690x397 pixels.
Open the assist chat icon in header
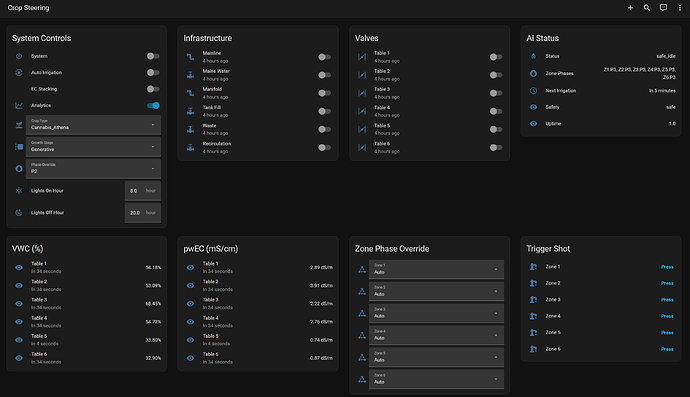click(x=663, y=7)
